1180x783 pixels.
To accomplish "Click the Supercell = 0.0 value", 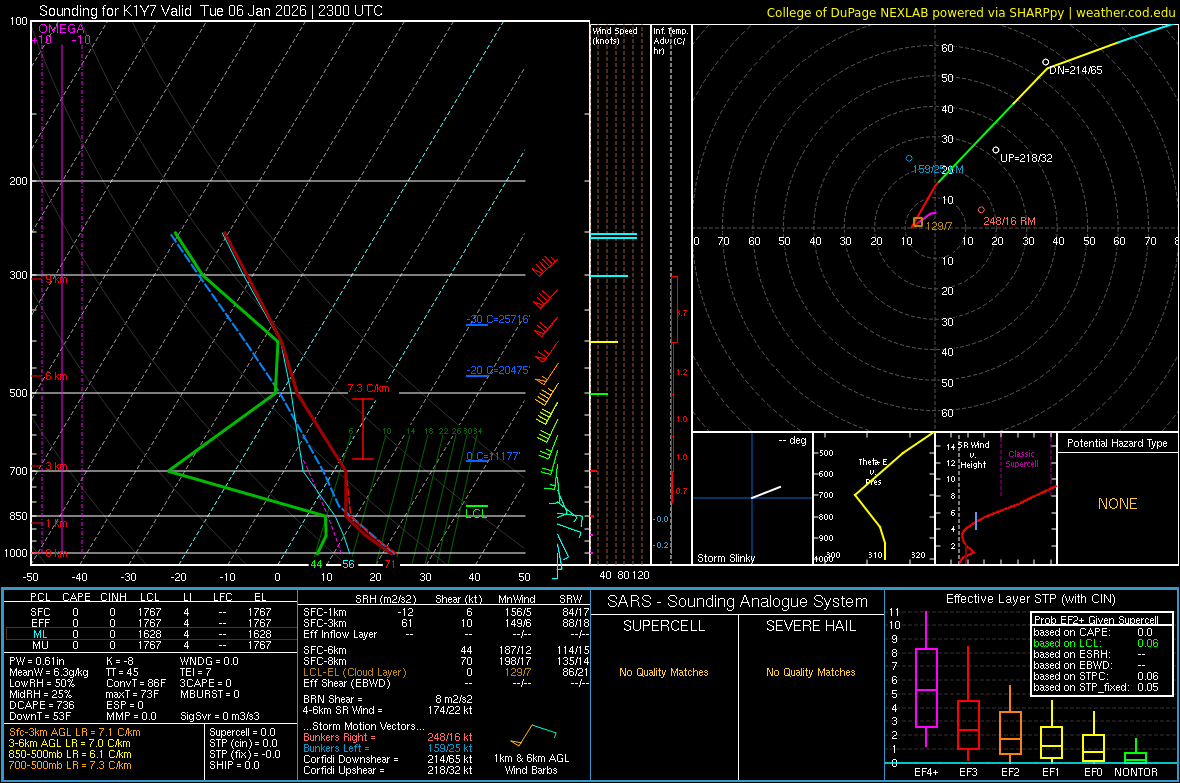I will coord(242,732).
